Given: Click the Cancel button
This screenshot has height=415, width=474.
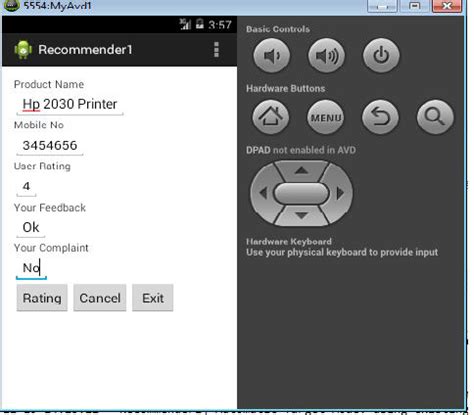Looking at the screenshot, I should click(100, 298).
